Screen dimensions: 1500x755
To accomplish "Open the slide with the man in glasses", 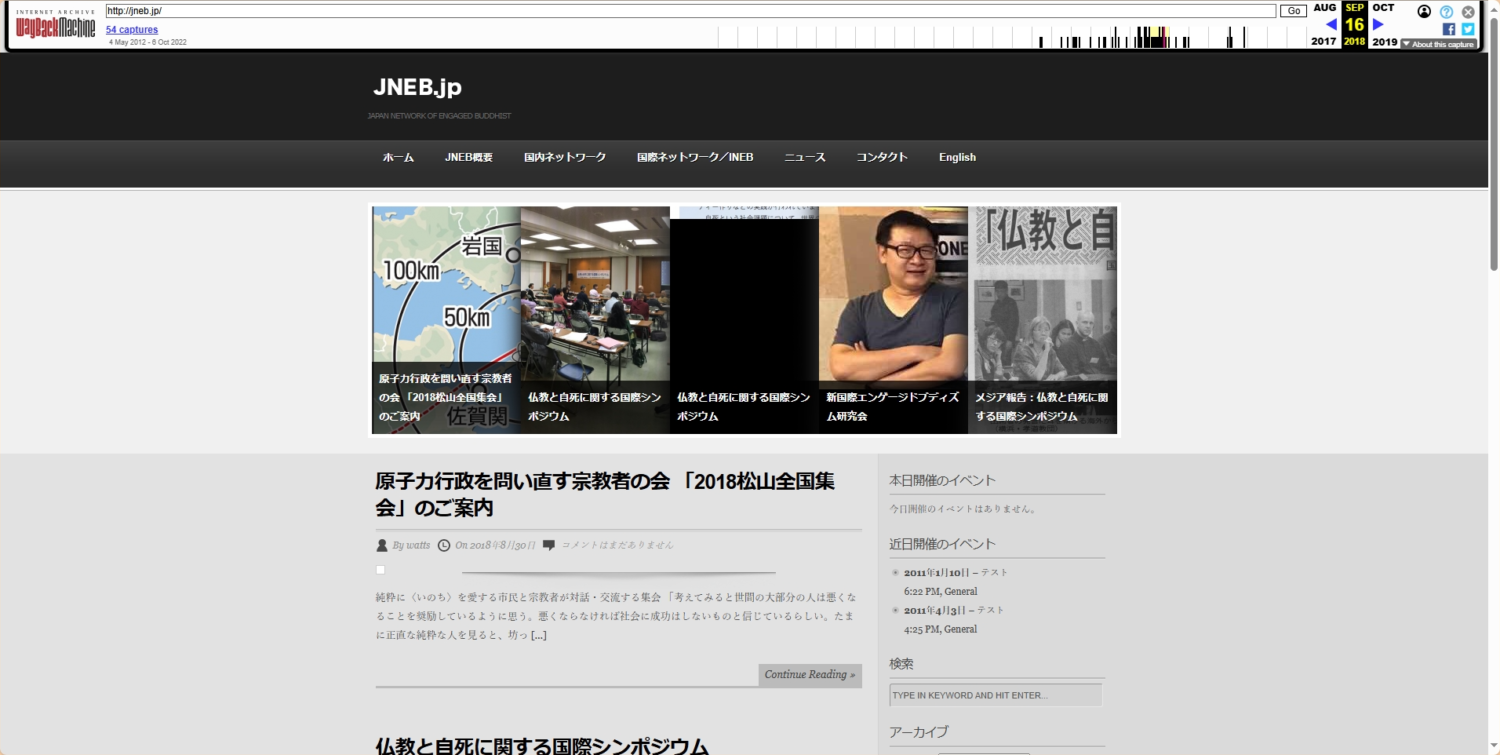I will 893,319.
